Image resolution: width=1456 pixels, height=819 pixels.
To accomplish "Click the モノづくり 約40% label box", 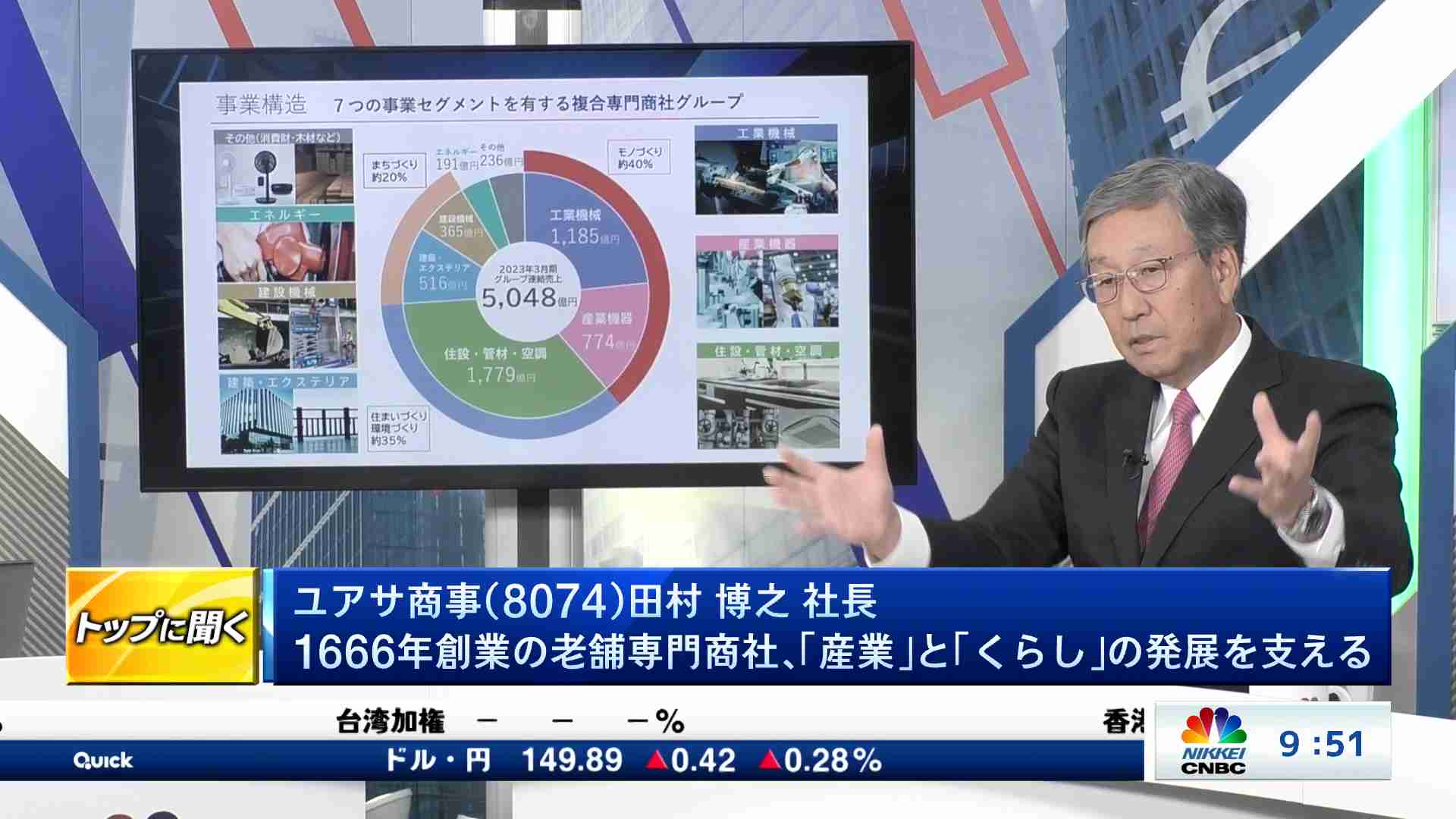I will (x=639, y=158).
